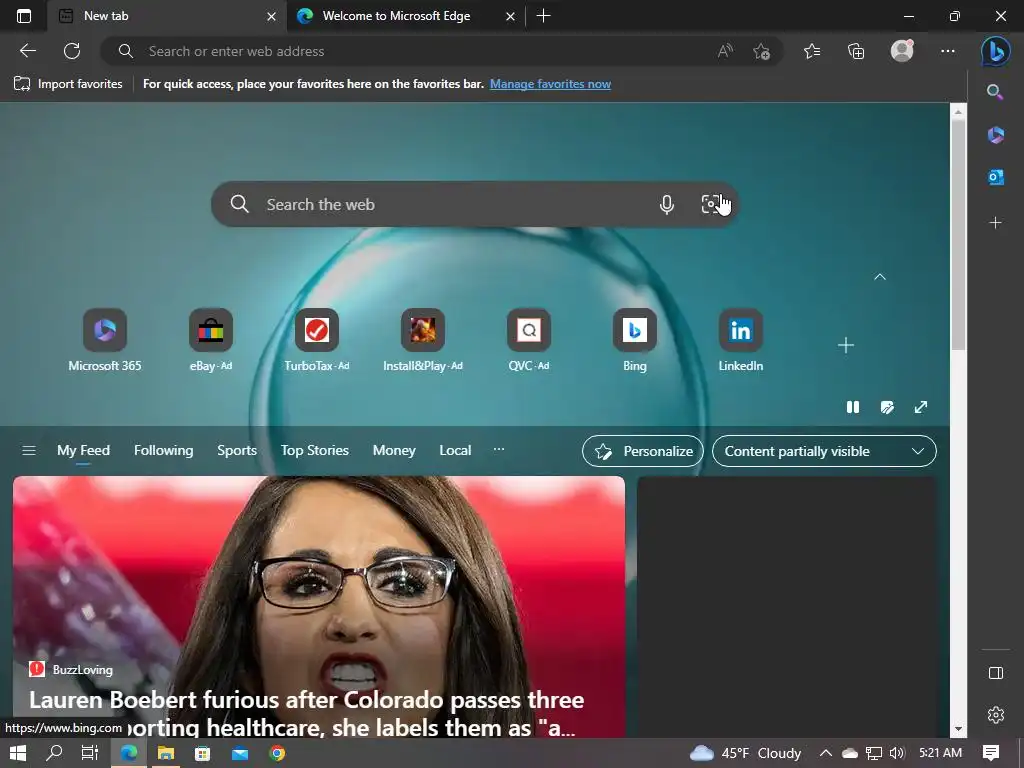Open Bing Discover sidebar button
Image resolution: width=1024 pixels, height=768 pixels.
coord(996,51)
